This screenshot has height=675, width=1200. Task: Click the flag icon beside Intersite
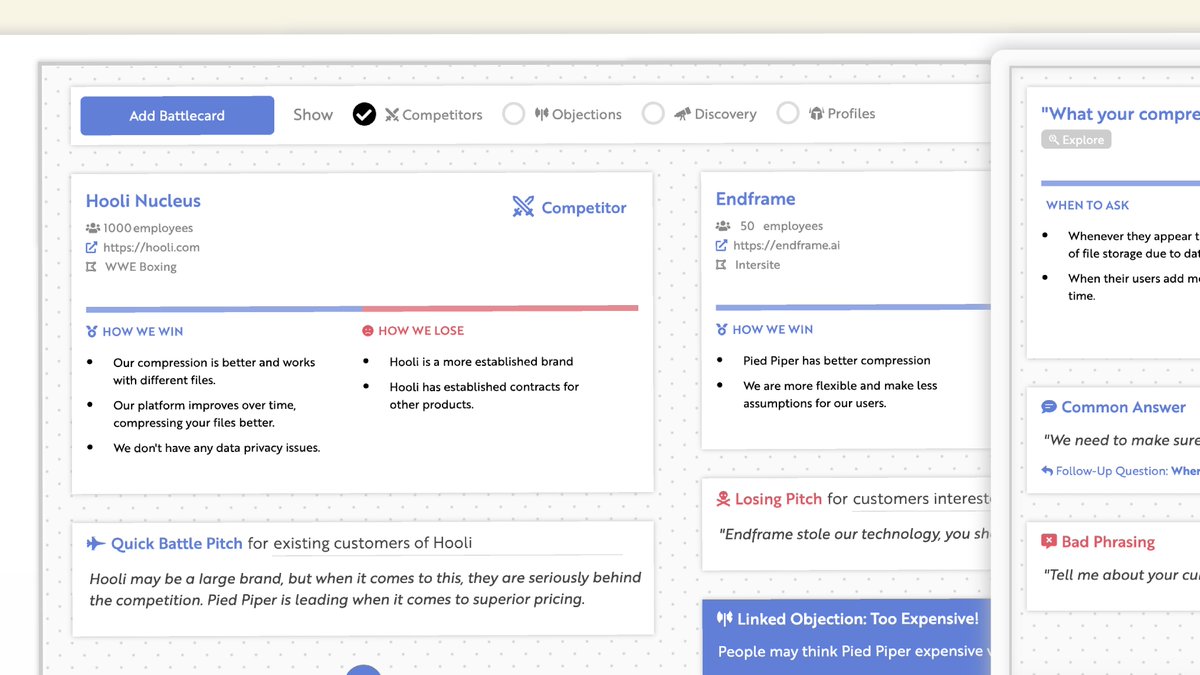pos(722,265)
